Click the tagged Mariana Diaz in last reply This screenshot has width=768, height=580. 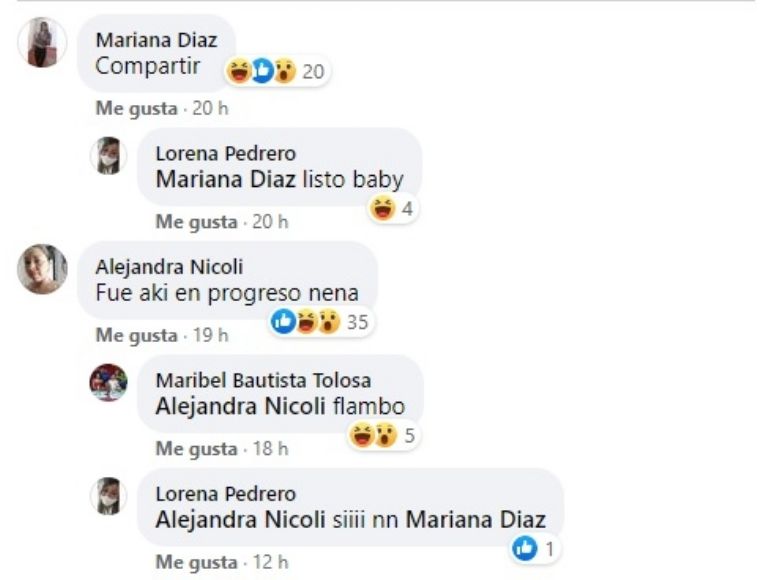coord(476,520)
